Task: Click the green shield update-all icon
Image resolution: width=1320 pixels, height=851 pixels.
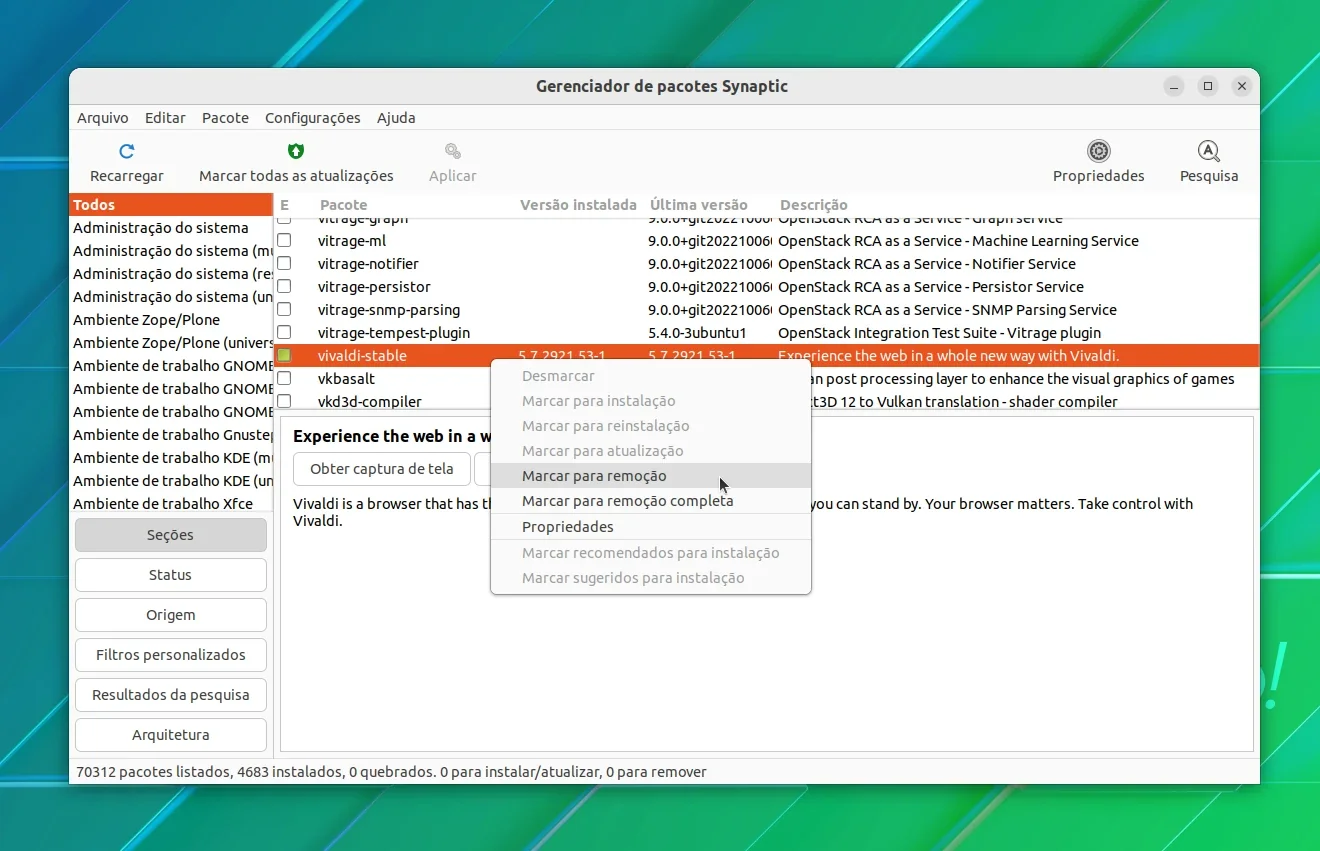Action: tap(296, 151)
